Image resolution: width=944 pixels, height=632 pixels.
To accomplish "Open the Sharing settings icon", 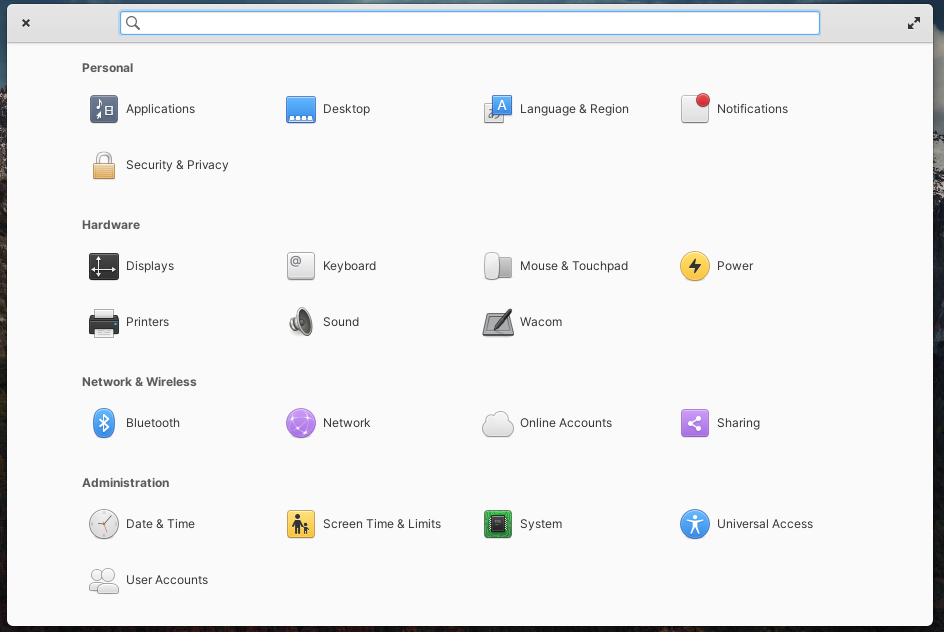I will coord(695,423).
